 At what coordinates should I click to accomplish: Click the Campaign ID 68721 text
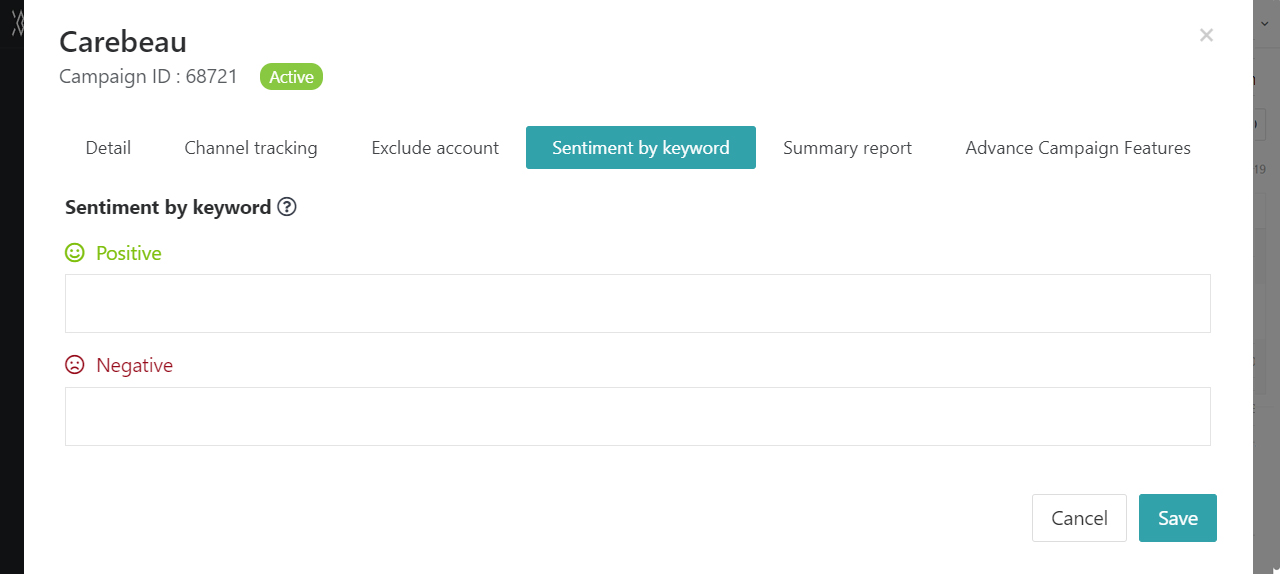click(x=148, y=77)
